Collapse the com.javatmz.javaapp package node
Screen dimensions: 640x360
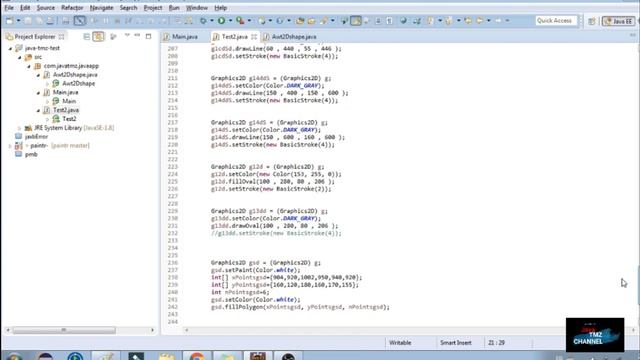29,66
